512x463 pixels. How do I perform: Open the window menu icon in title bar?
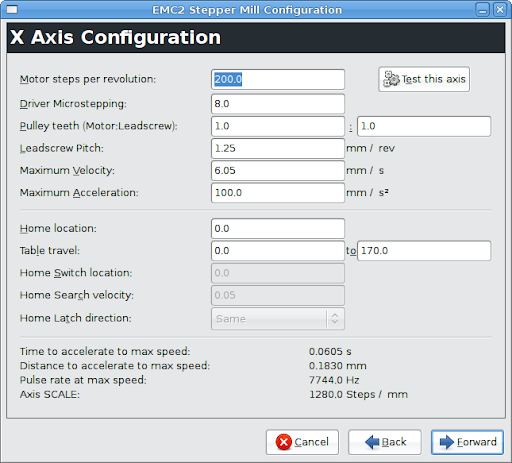(x=12, y=9)
